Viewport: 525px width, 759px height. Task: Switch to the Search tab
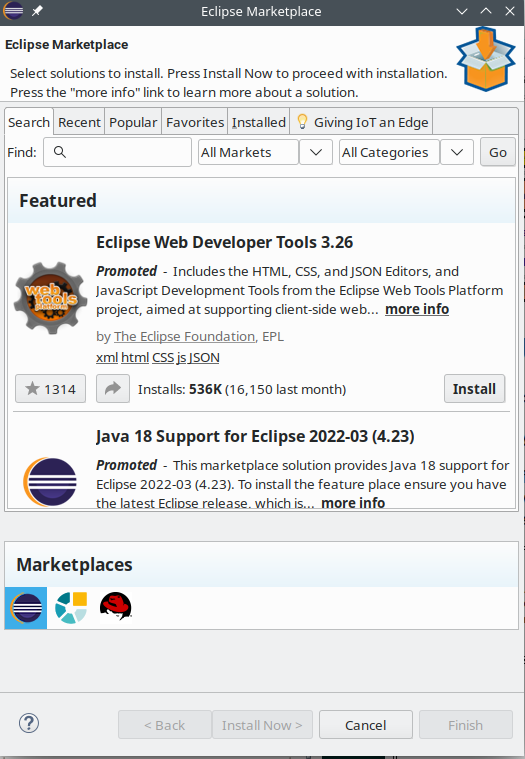(x=29, y=122)
